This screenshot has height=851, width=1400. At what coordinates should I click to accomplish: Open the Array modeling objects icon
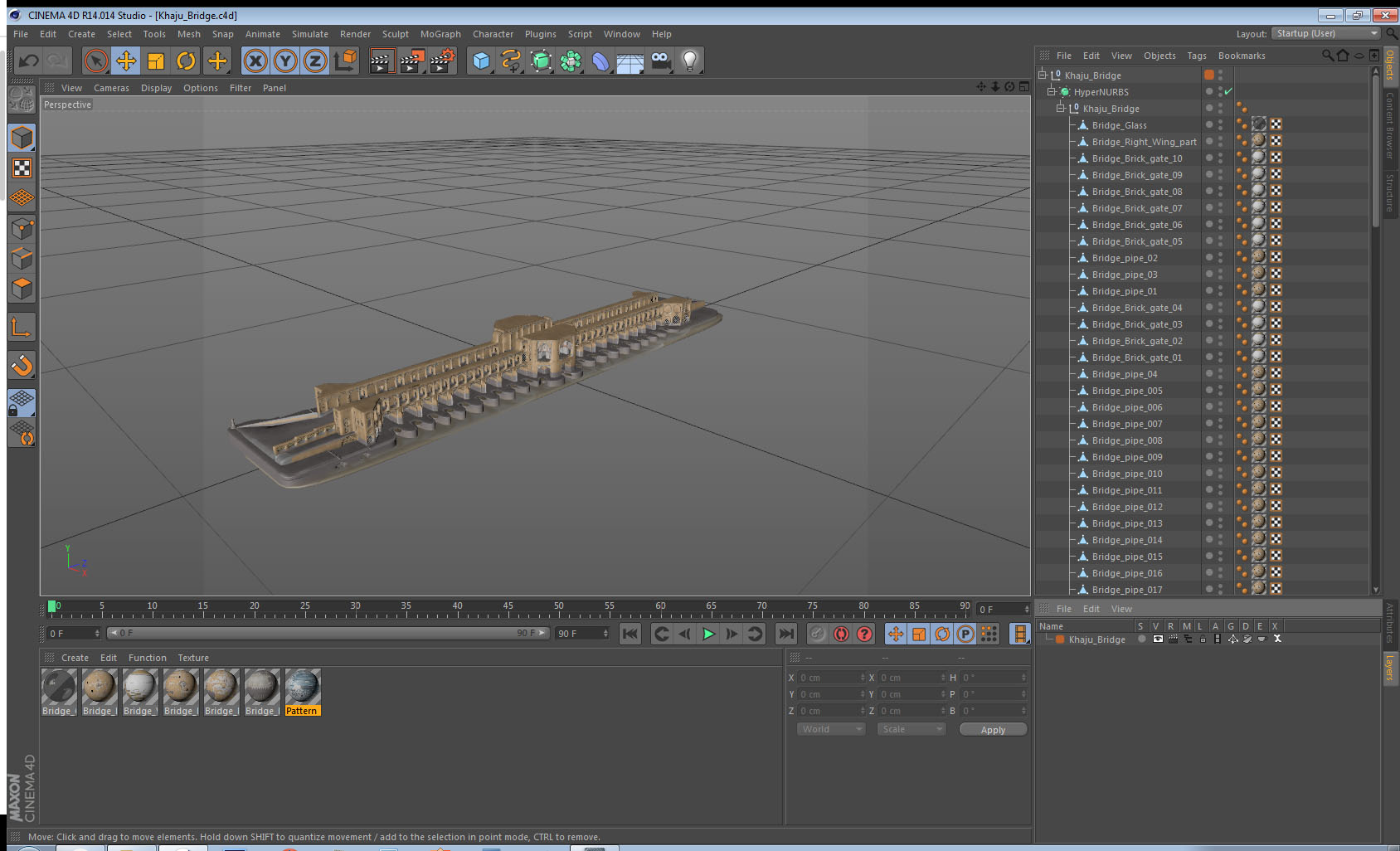tap(571, 61)
